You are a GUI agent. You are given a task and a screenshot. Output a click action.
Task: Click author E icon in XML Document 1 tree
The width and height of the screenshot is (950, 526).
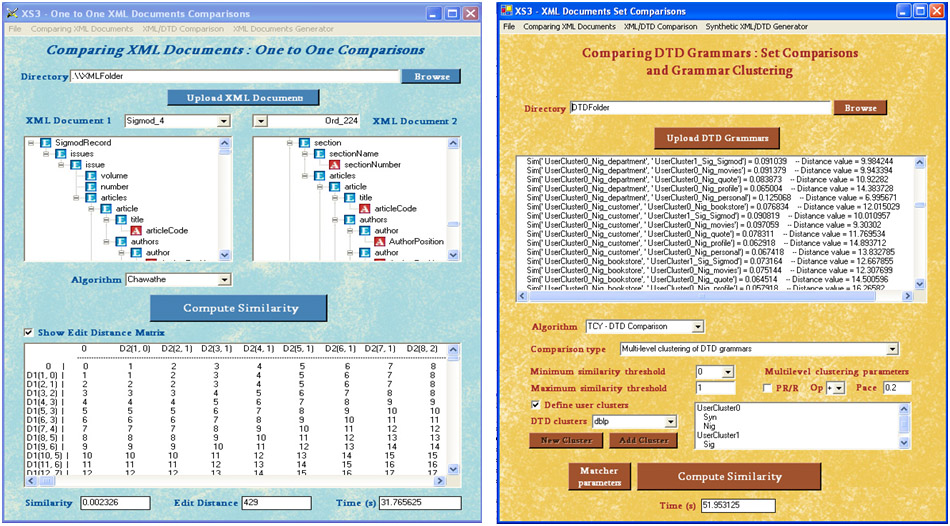pos(136,252)
